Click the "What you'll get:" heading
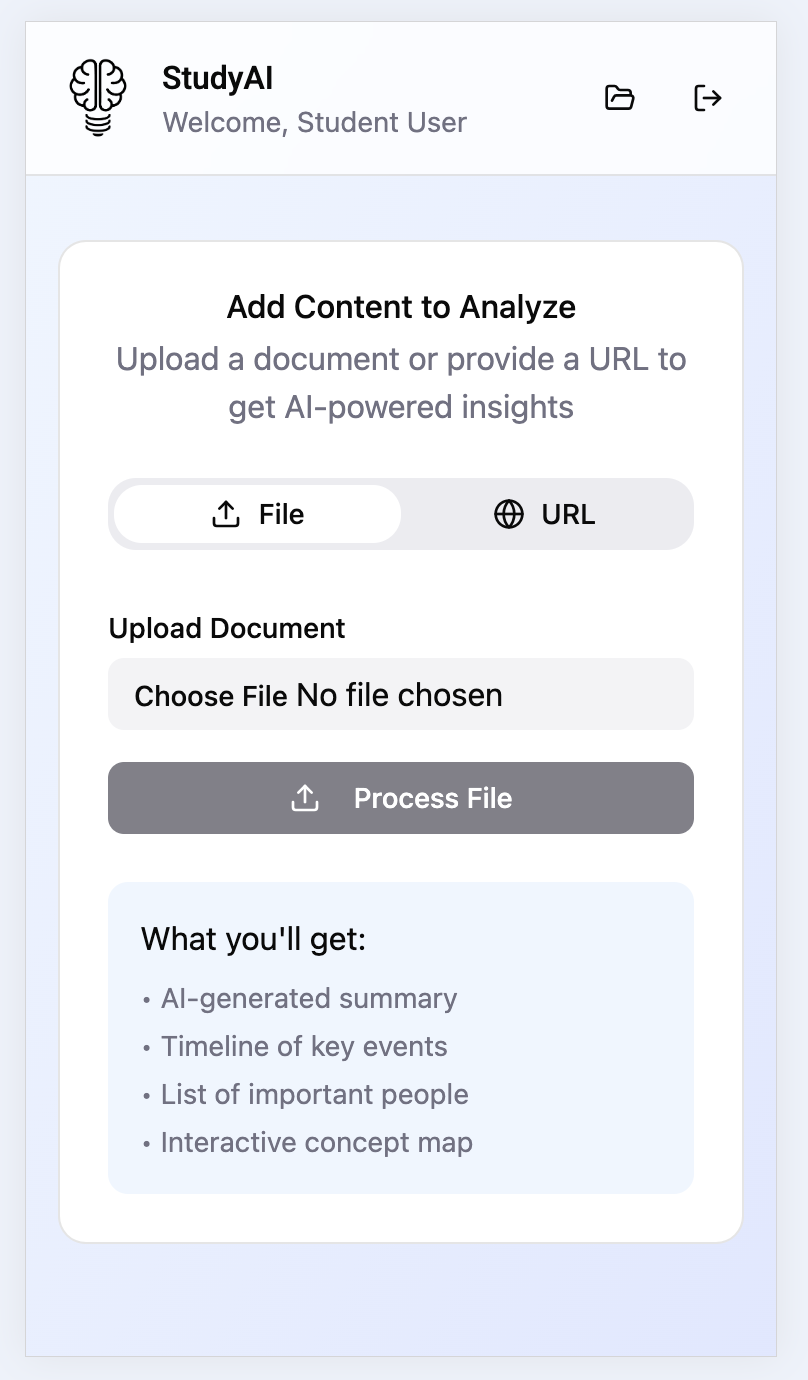Viewport: 808px width, 1380px height. point(254,939)
